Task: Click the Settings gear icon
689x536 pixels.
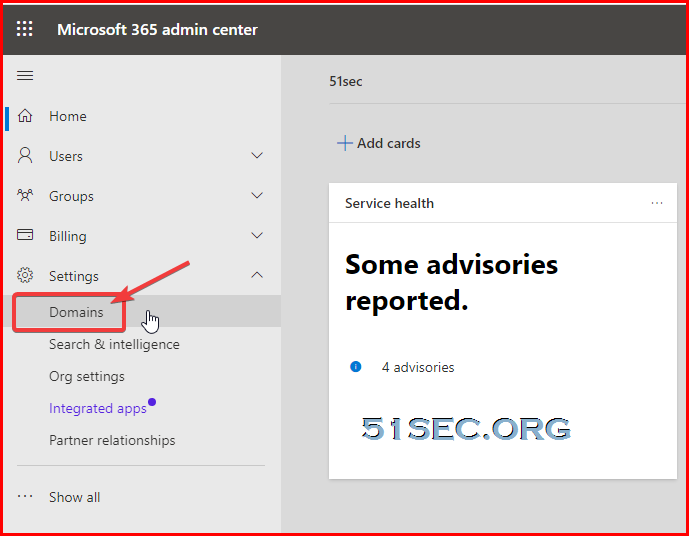Action: point(25,275)
